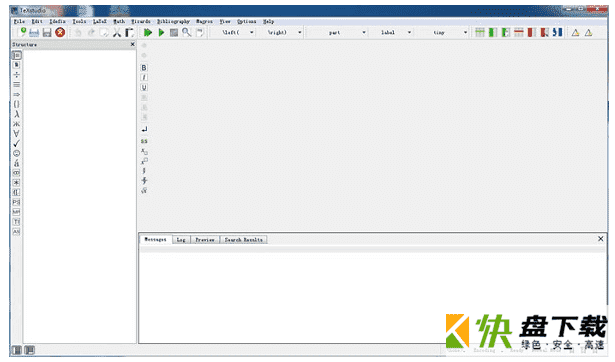Click the single green Compile arrow
Screen dimensions: 615x362
coord(161,33)
